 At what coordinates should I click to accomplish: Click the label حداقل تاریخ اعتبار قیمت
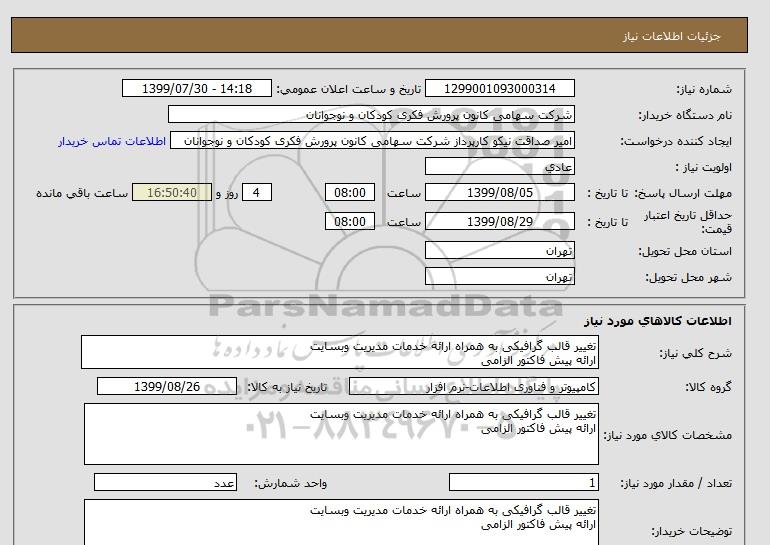[688, 222]
